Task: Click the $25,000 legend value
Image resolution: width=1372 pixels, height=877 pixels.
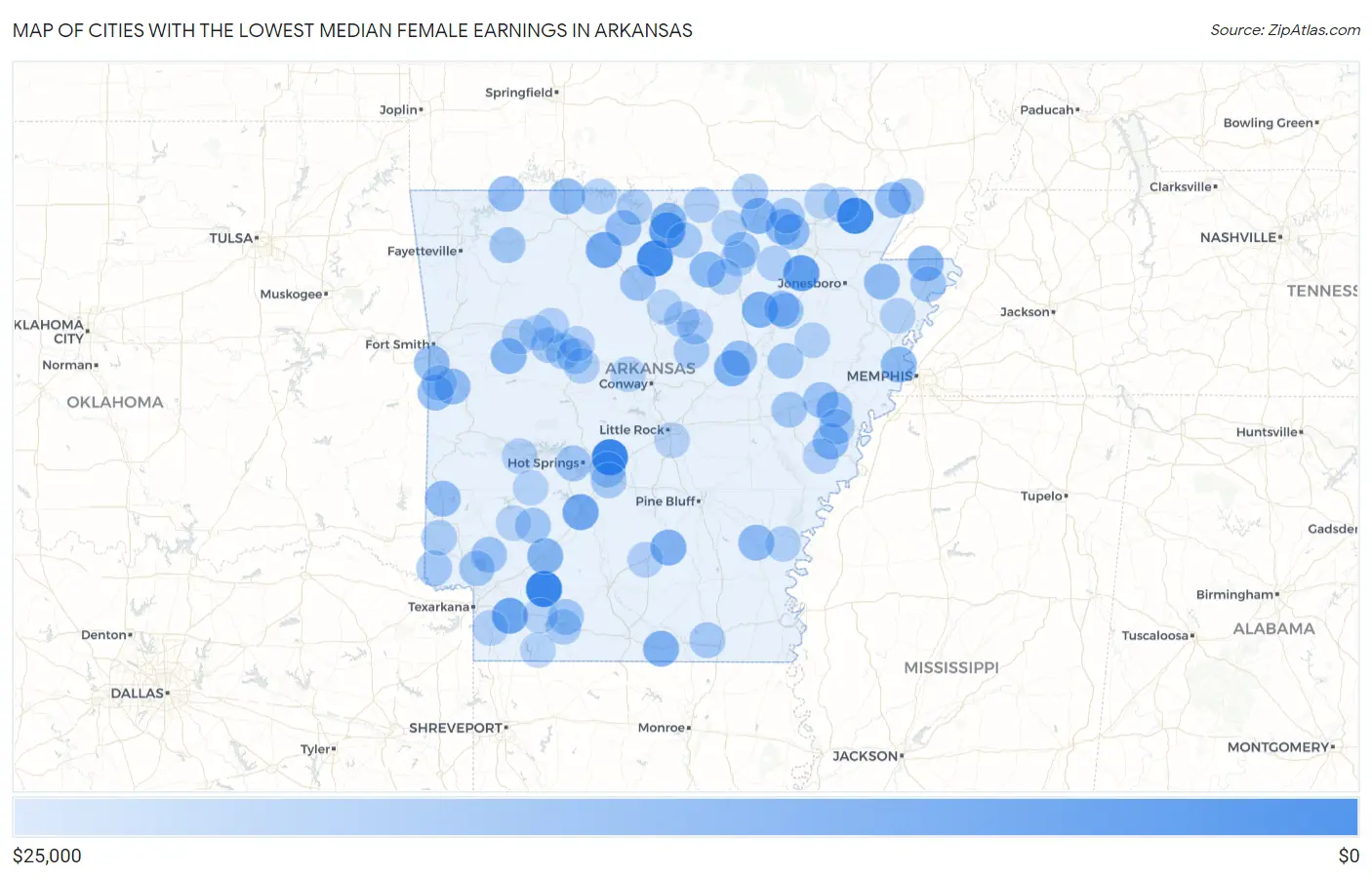Action: 47,857
